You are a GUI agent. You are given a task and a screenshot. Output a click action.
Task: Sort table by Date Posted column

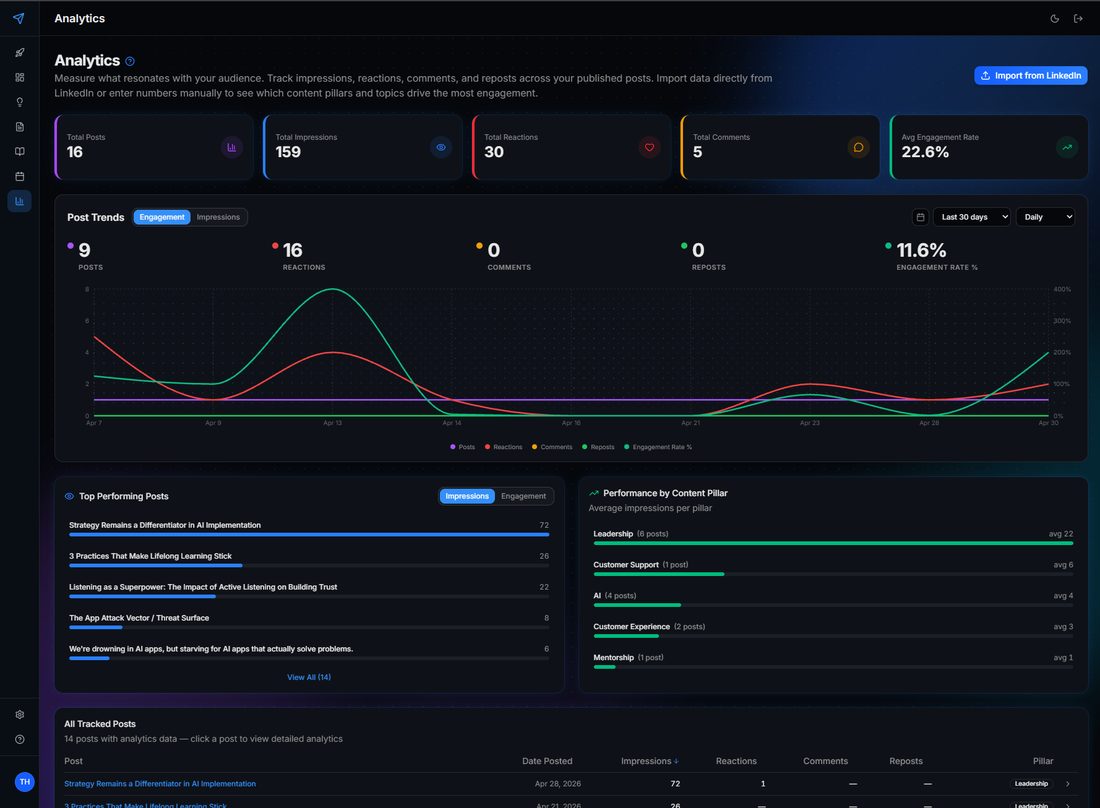pyautogui.click(x=547, y=761)
